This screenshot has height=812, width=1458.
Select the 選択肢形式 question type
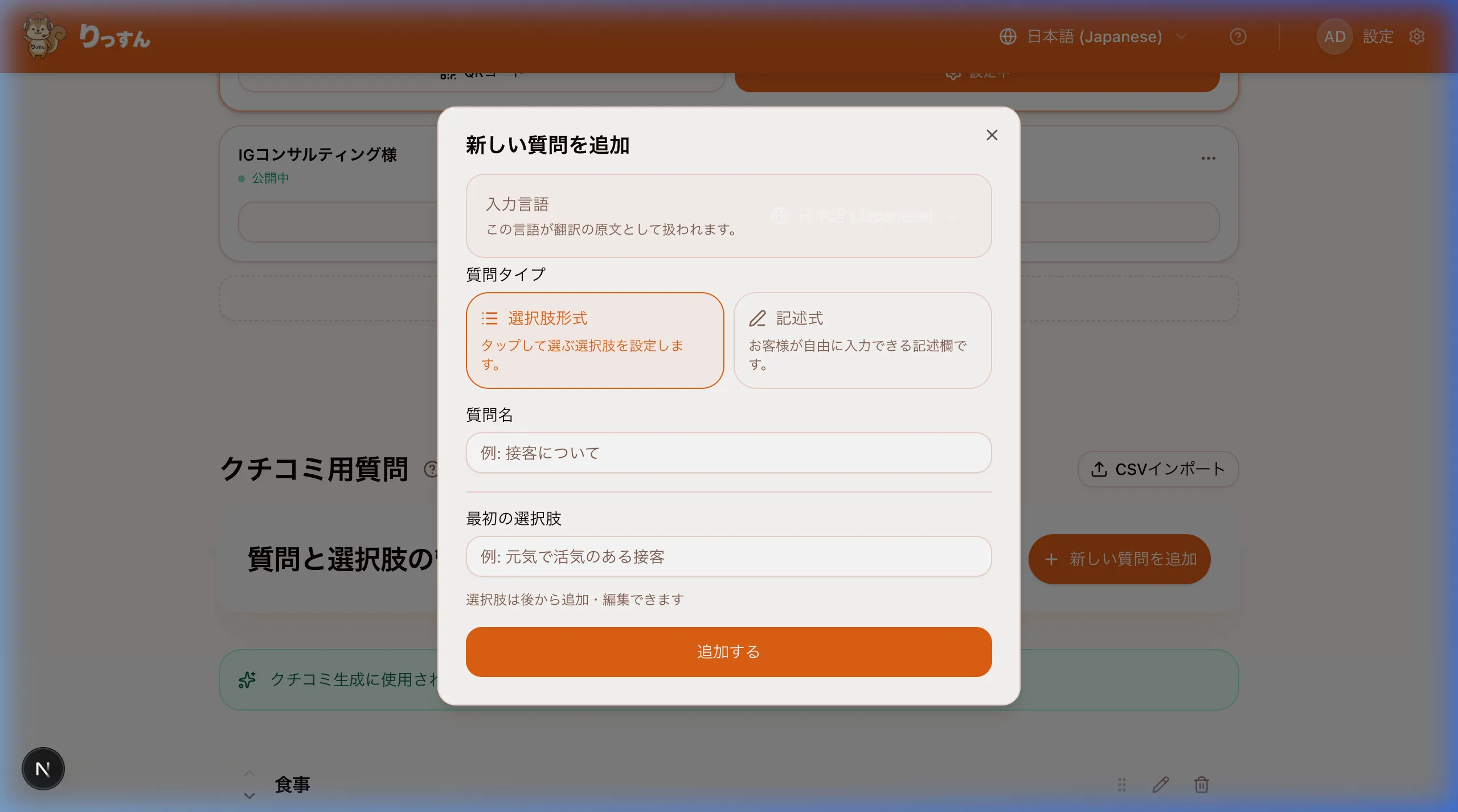(595, 340)
